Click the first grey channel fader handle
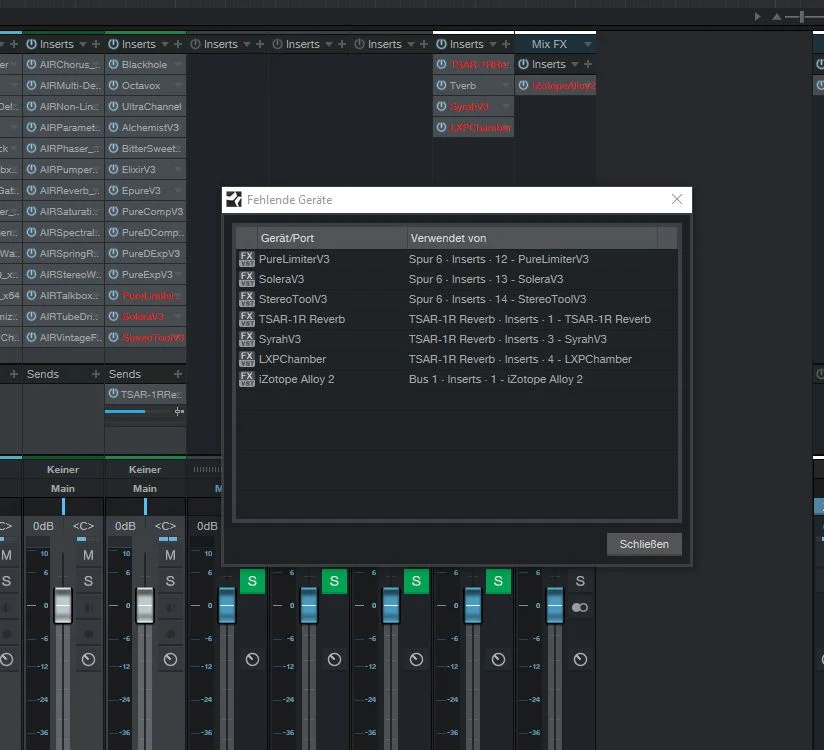 tap(63, 605)
